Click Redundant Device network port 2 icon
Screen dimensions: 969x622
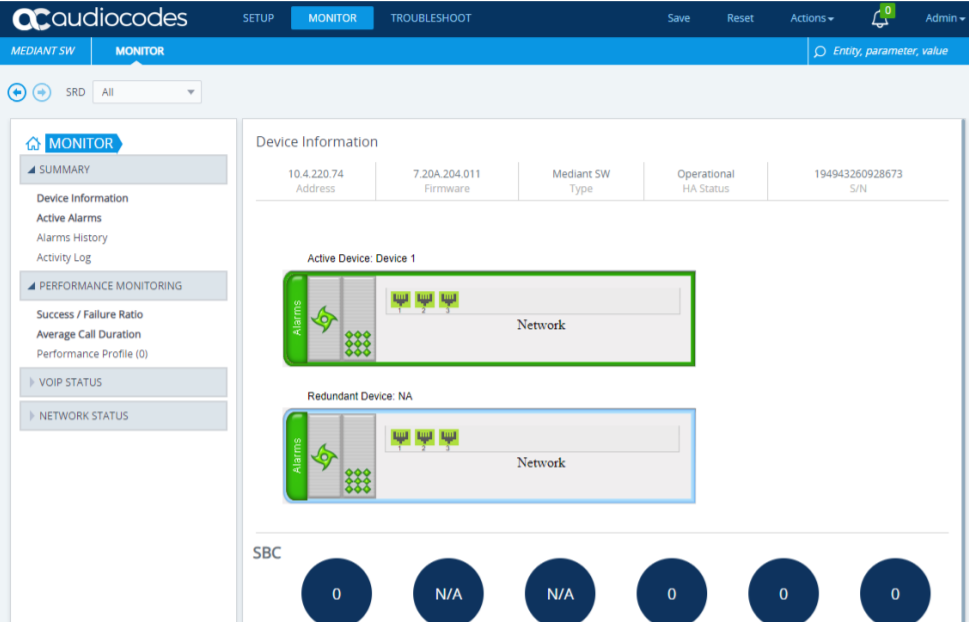coord(425,438)
